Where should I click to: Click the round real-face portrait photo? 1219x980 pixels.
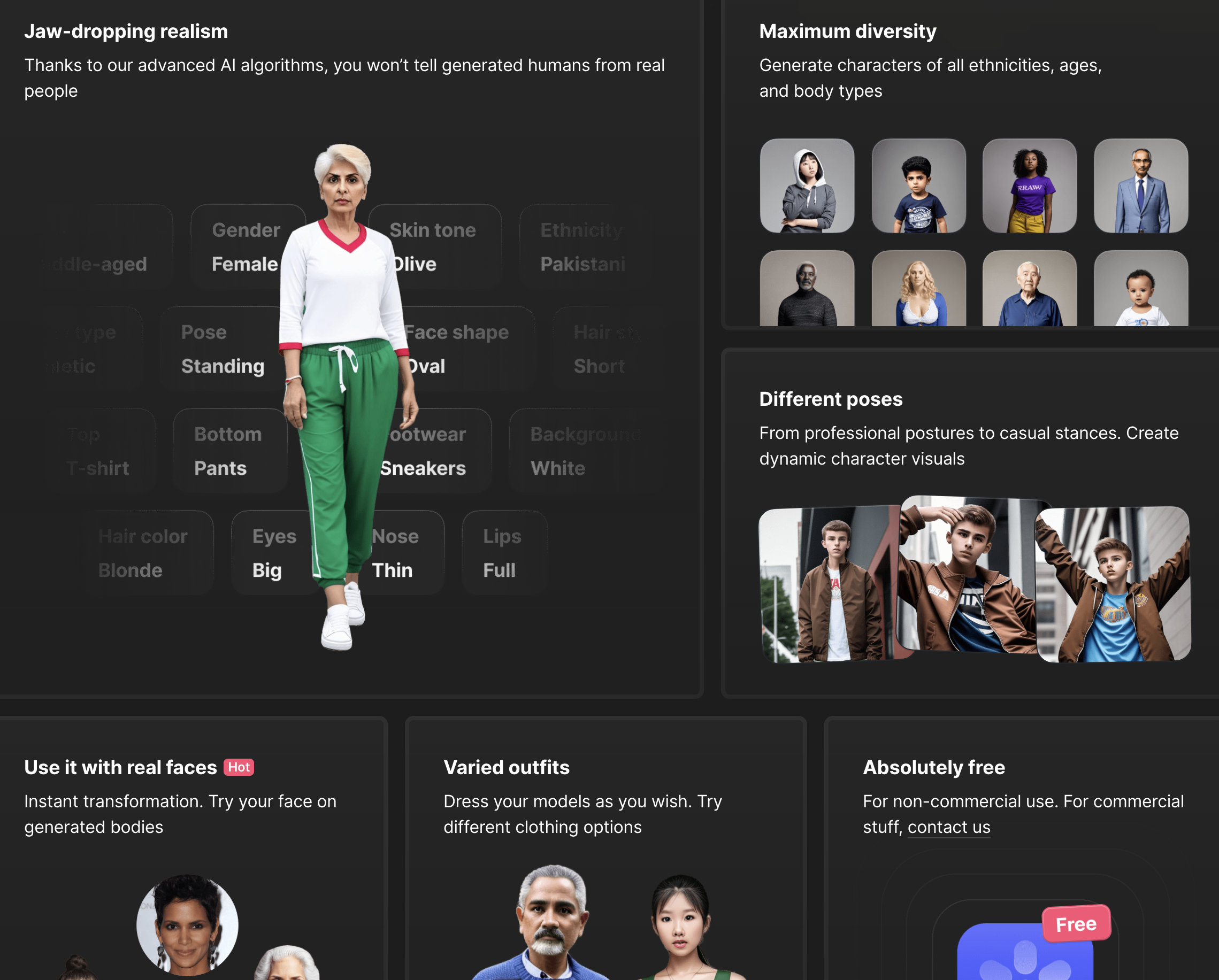point(187,925)
